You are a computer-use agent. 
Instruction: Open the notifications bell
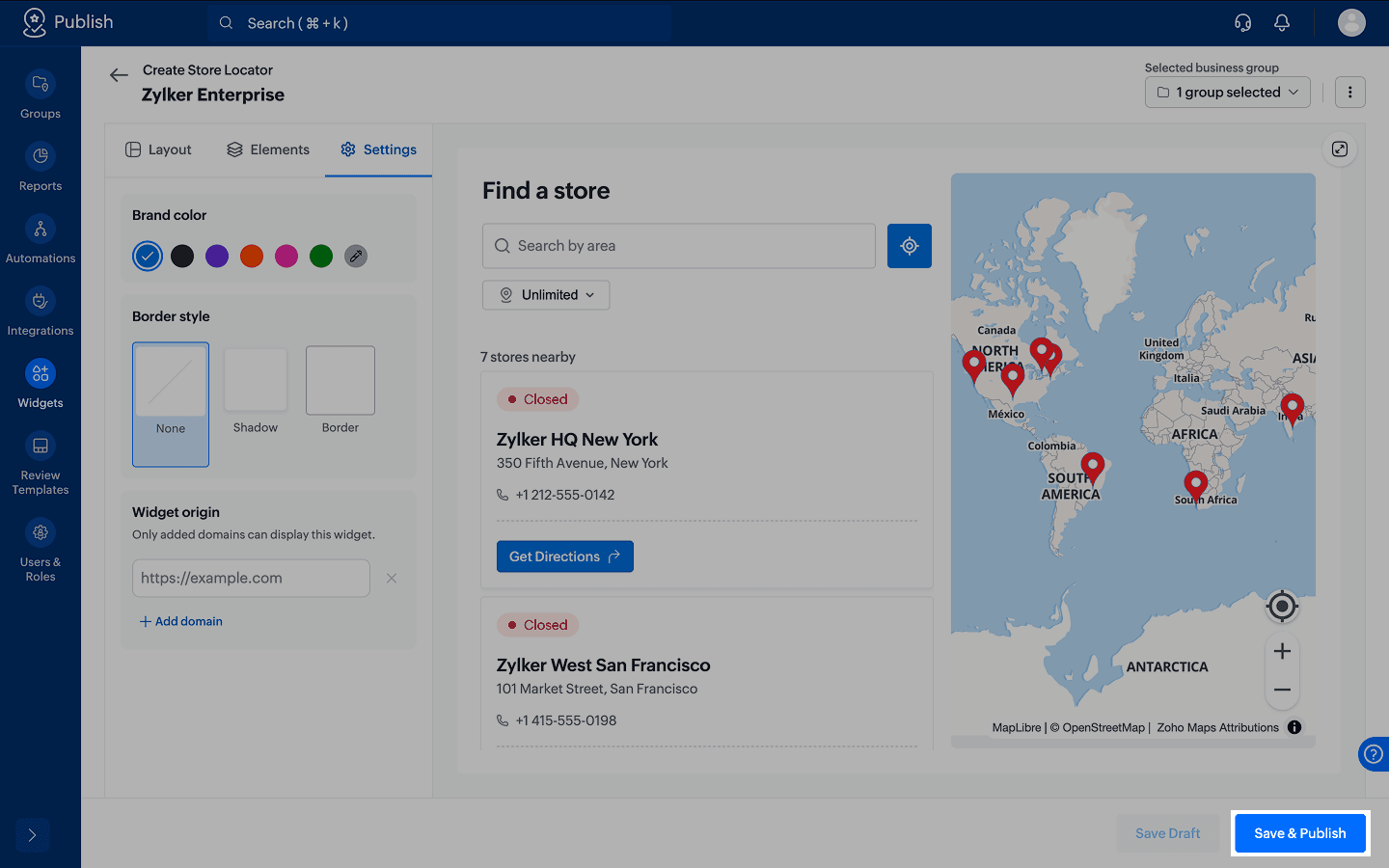pos(1282,22)
